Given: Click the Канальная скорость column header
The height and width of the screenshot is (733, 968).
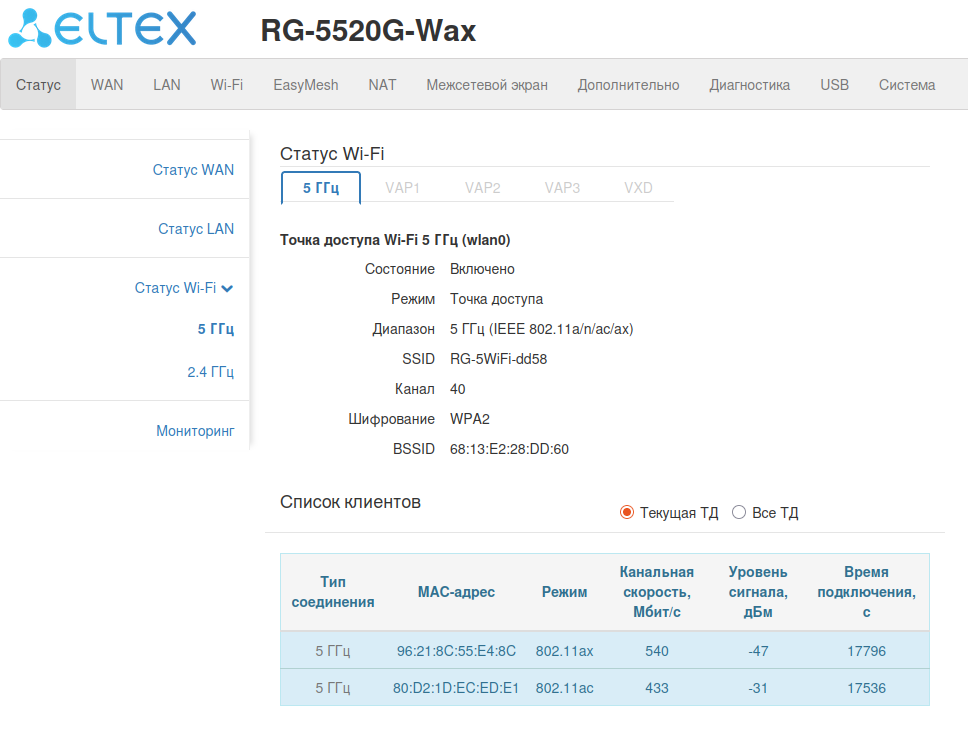Looking at the screenshot, I should (657, 592).
